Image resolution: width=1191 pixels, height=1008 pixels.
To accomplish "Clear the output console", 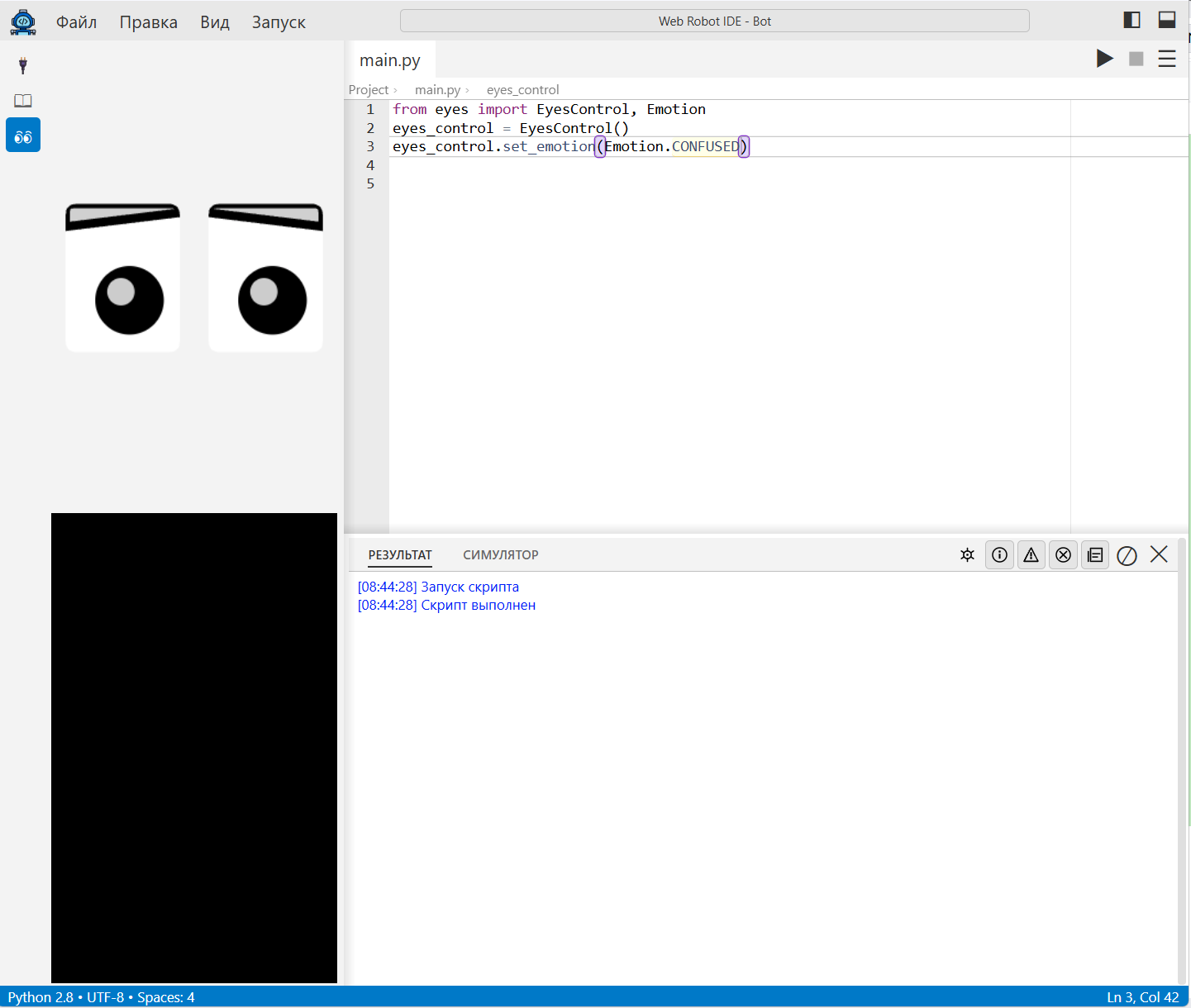I will tap(1127, 555).
